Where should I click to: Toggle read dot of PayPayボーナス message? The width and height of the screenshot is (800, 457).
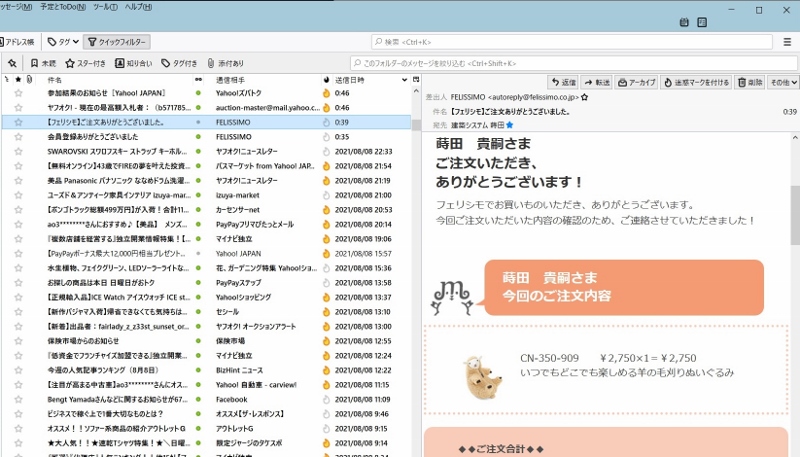(x=198, y=253)
